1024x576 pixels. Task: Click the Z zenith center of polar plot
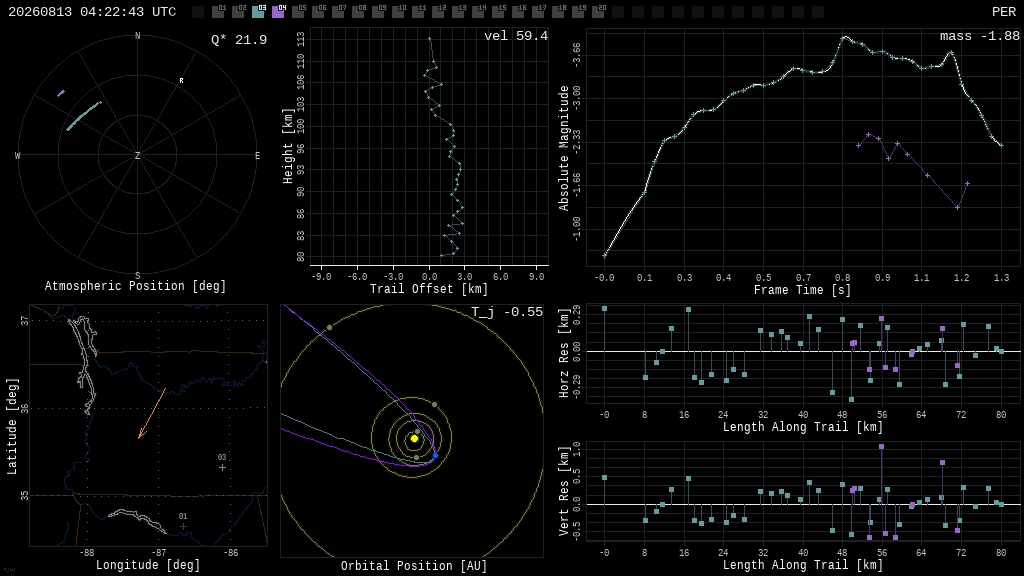point(137,155)
